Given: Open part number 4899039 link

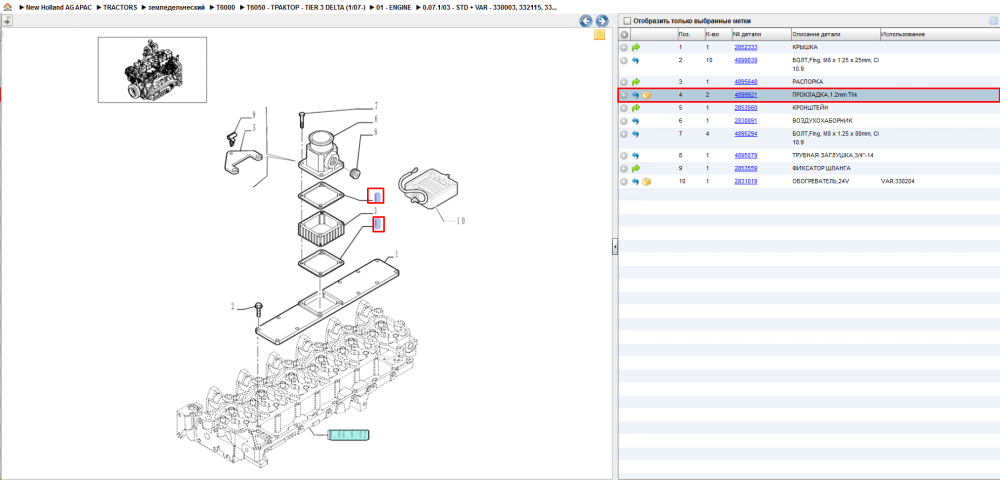Looking at the screenshot, I should click(746, 61).
